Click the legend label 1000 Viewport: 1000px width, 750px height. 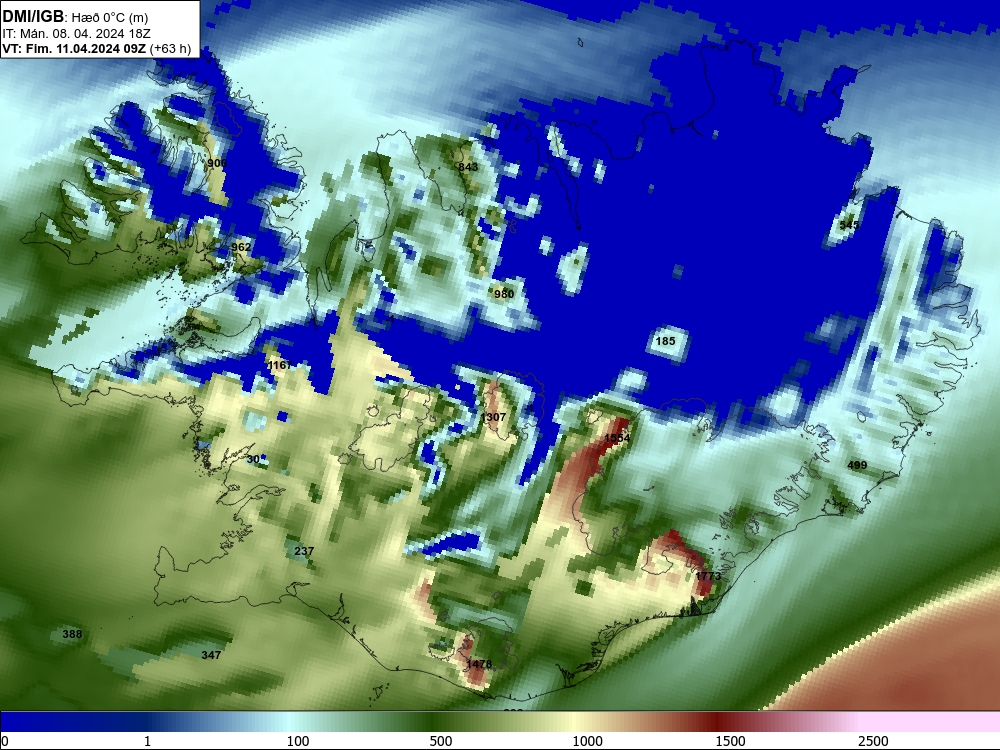point(587,741)
